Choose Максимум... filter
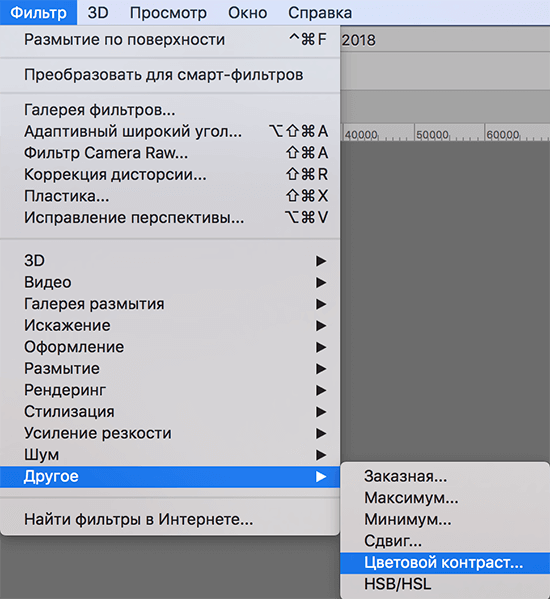 click(x=445, y=498)
